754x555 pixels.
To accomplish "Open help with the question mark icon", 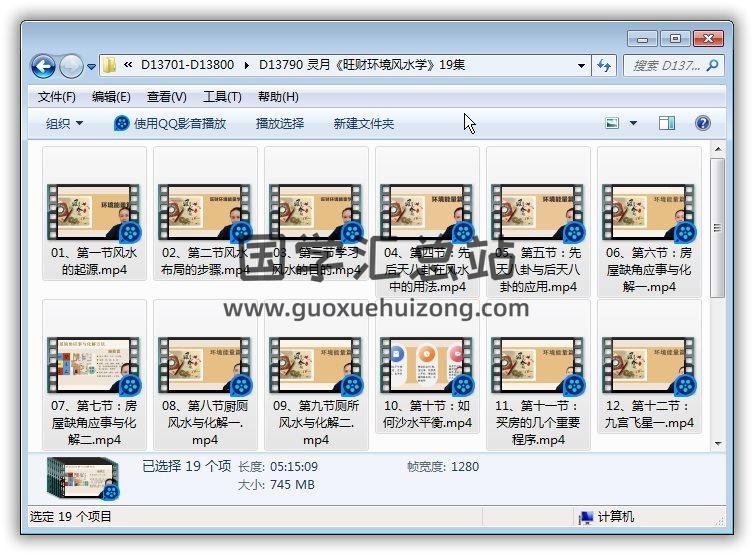I will (x=703, y=124).
